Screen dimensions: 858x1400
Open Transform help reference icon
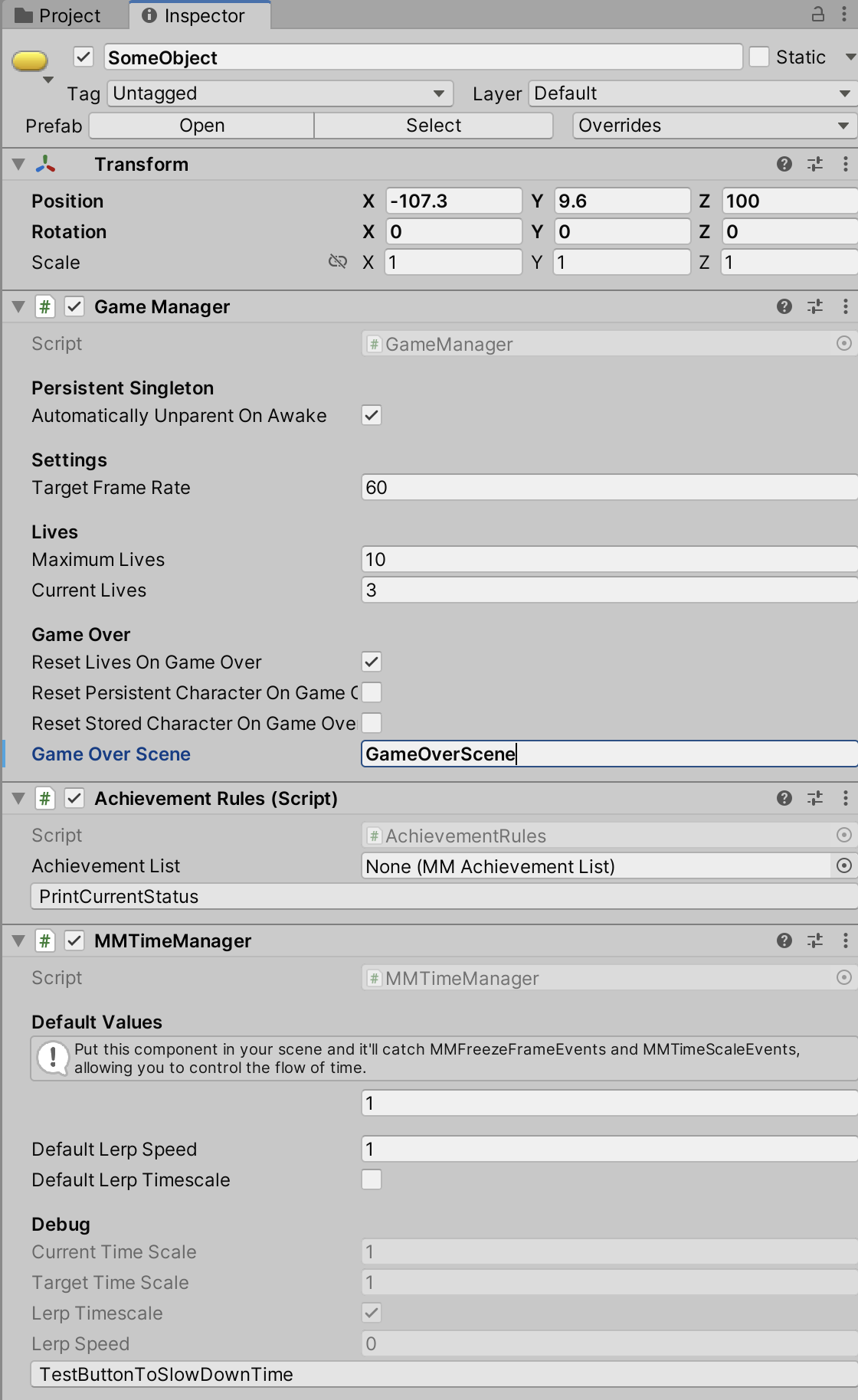784,164
